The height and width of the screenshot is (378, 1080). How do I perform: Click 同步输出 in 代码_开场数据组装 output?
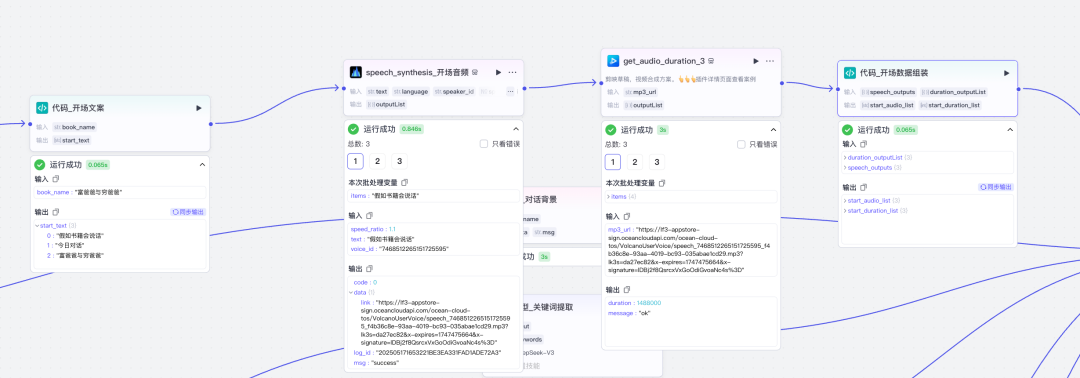click(996, 187)
